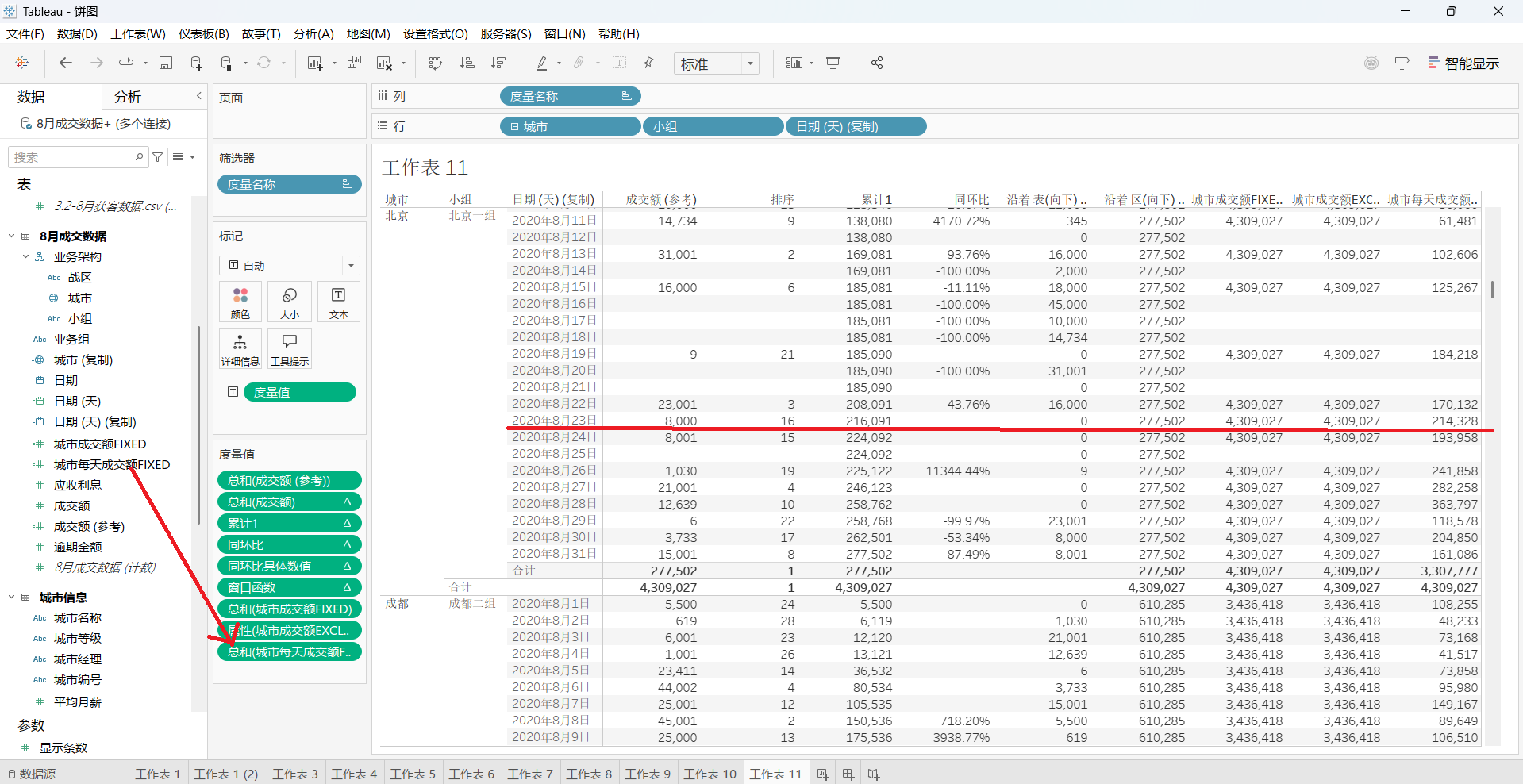This screenshot has width=1523, height=784.
Task: Open the Text marks card
Action: pos(339,302)
